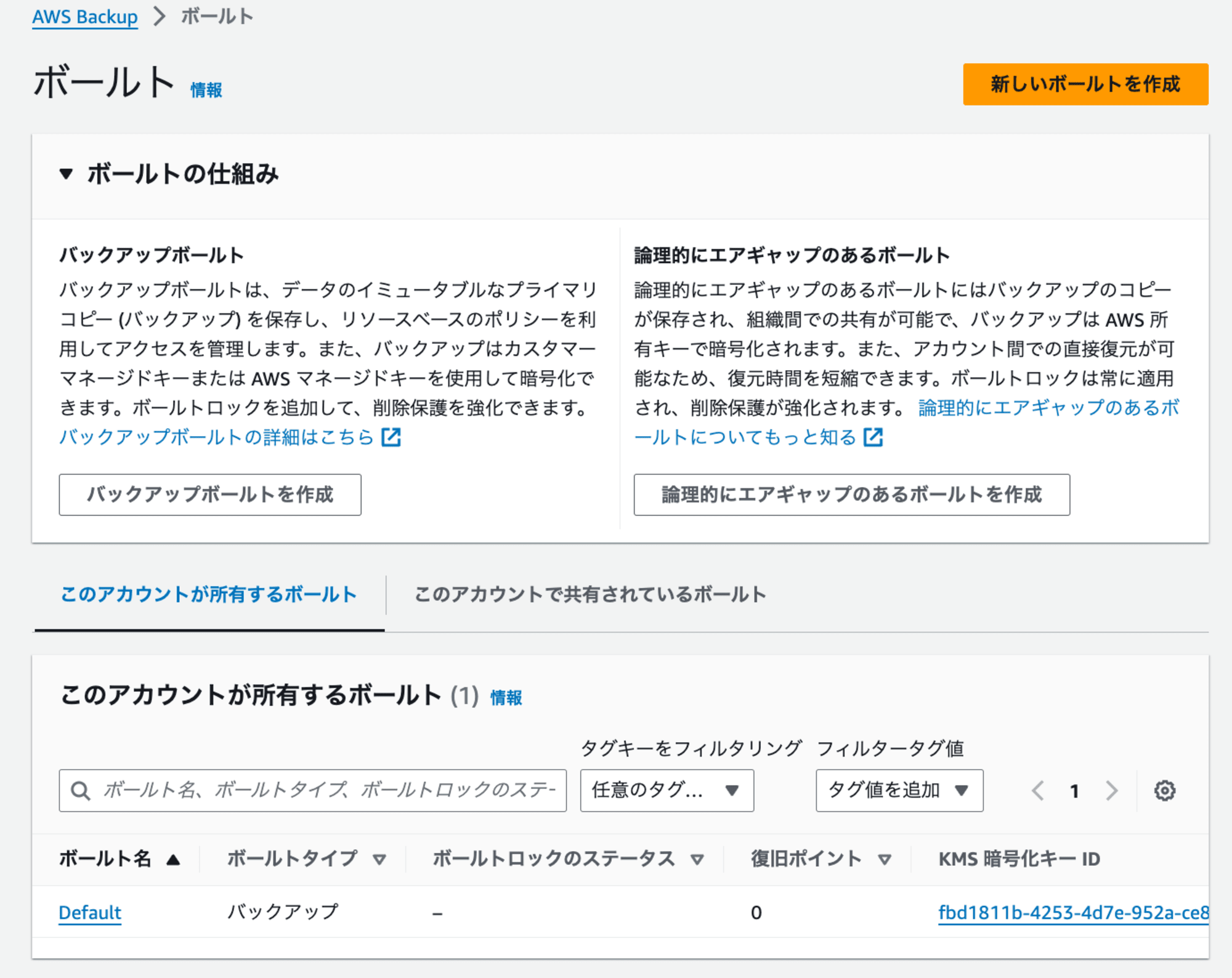Click the ボールトロックのステータス header text
The width and height of the screenshot is (1232, 978).
tap(553, 859)
